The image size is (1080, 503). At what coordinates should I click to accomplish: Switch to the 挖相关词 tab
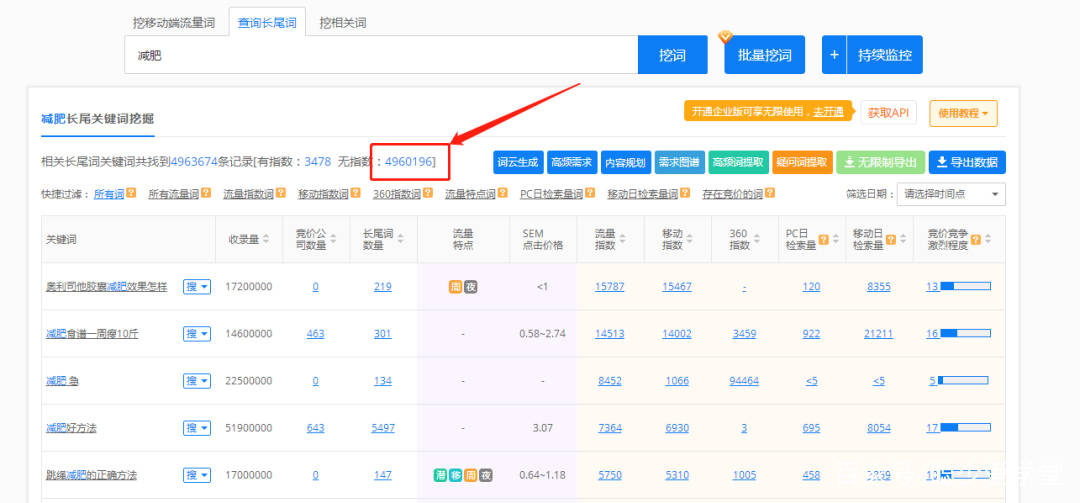point(342,22)
